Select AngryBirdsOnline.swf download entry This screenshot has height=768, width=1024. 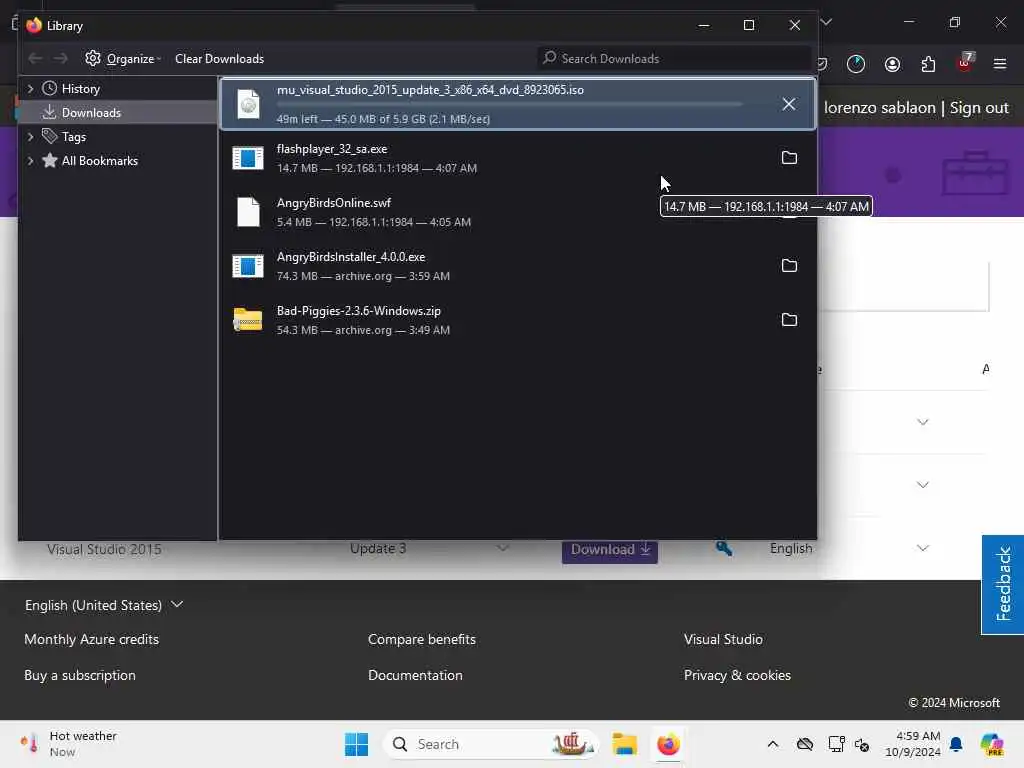tap(517, 212)
